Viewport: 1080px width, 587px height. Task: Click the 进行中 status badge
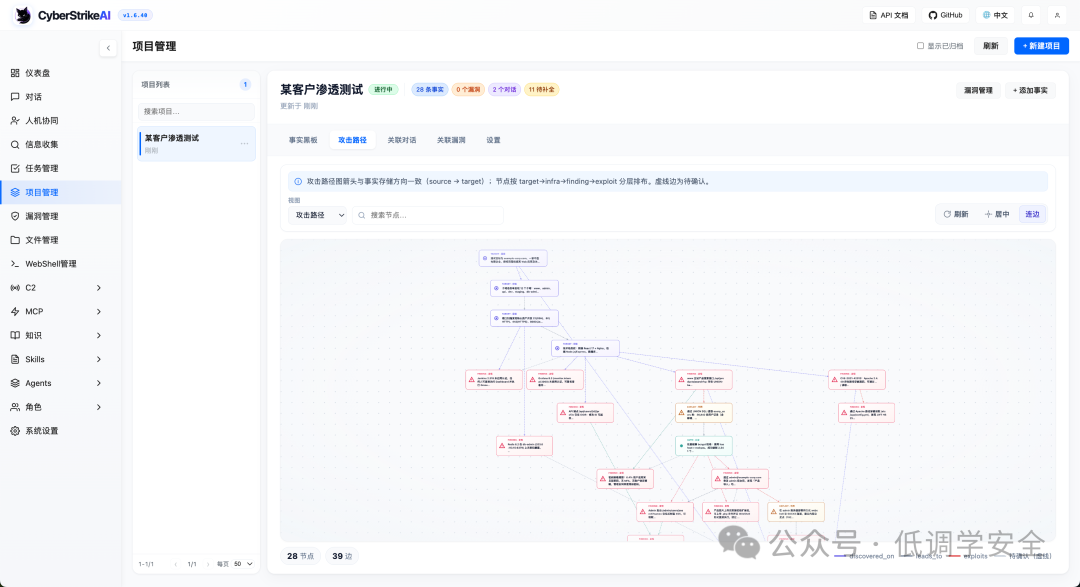click(383, 90)
